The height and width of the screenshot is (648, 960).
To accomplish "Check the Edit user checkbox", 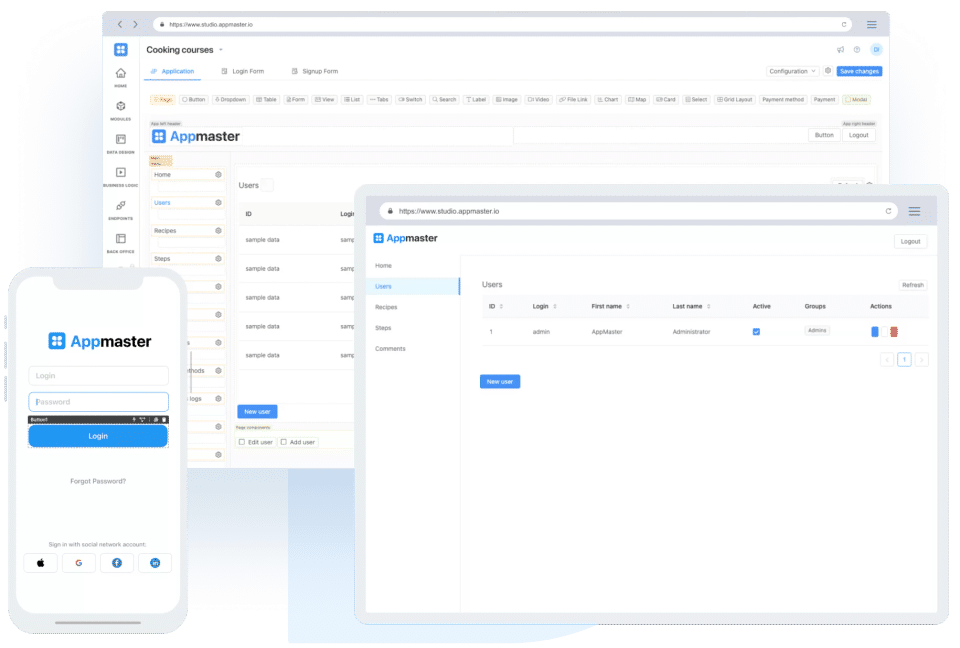I will tap(242, 442).
